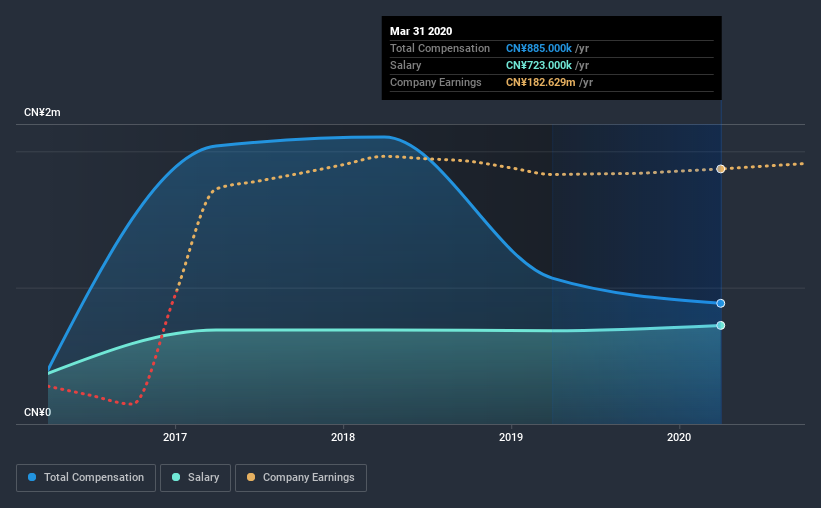
Task: Toggle the Salary legend button
Action: pyautogui.click(x=195, y=478)
